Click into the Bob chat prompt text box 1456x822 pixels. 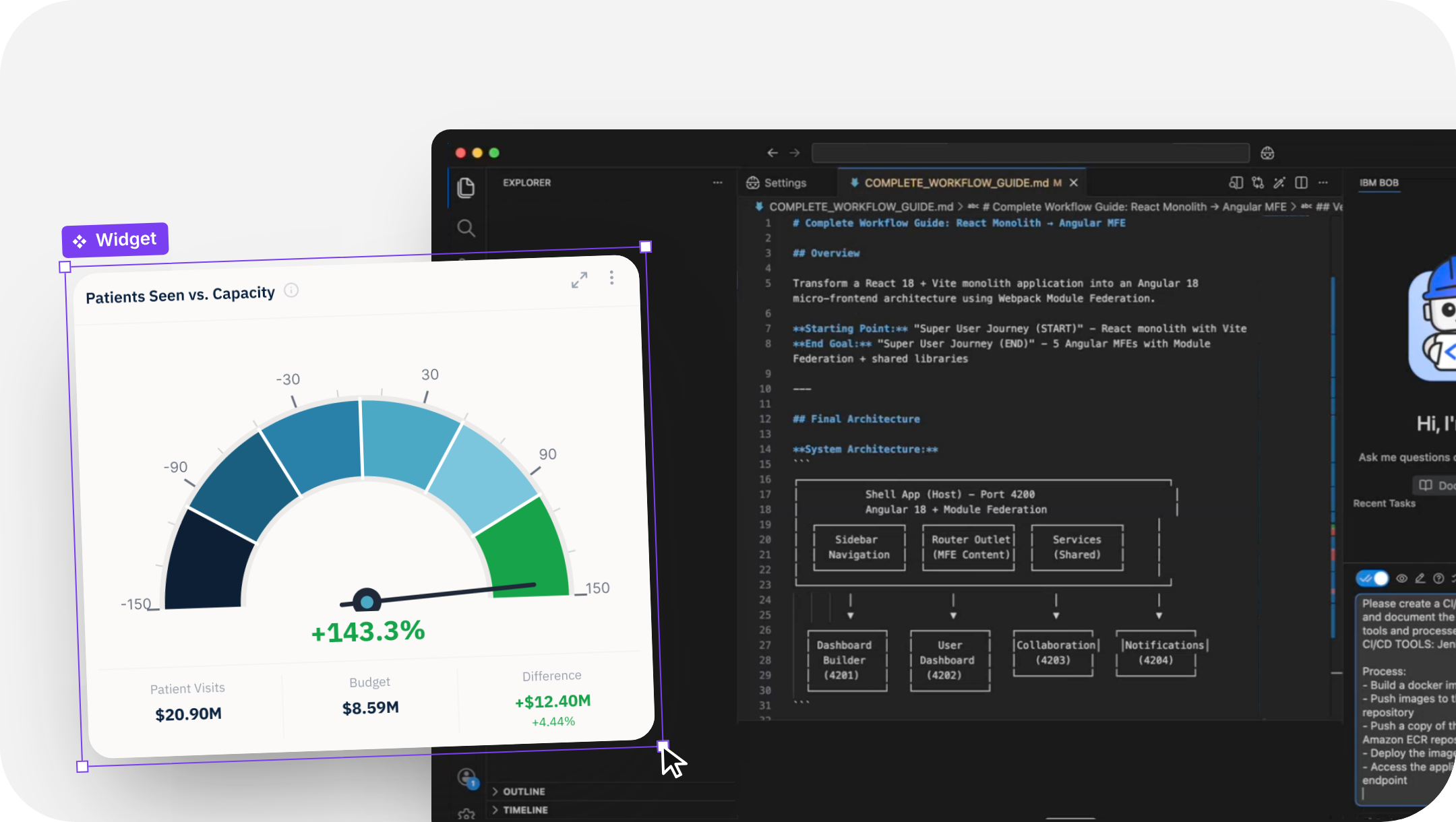(1407, 699)
